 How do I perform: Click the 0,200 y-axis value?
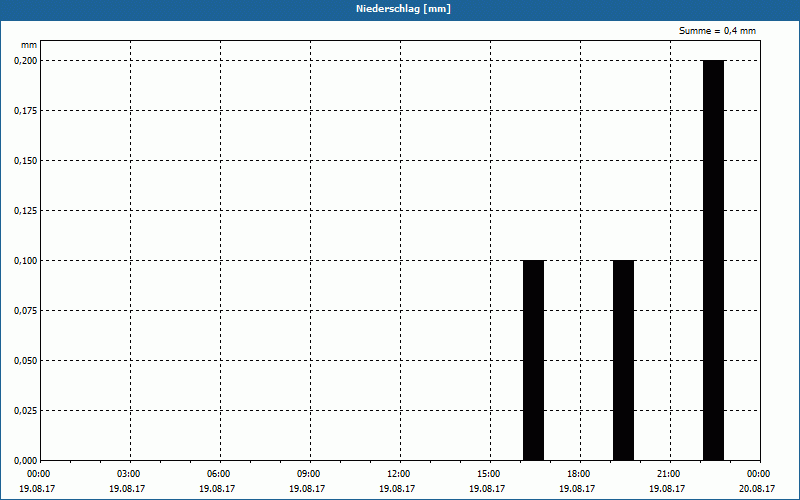tap(26, 61)
